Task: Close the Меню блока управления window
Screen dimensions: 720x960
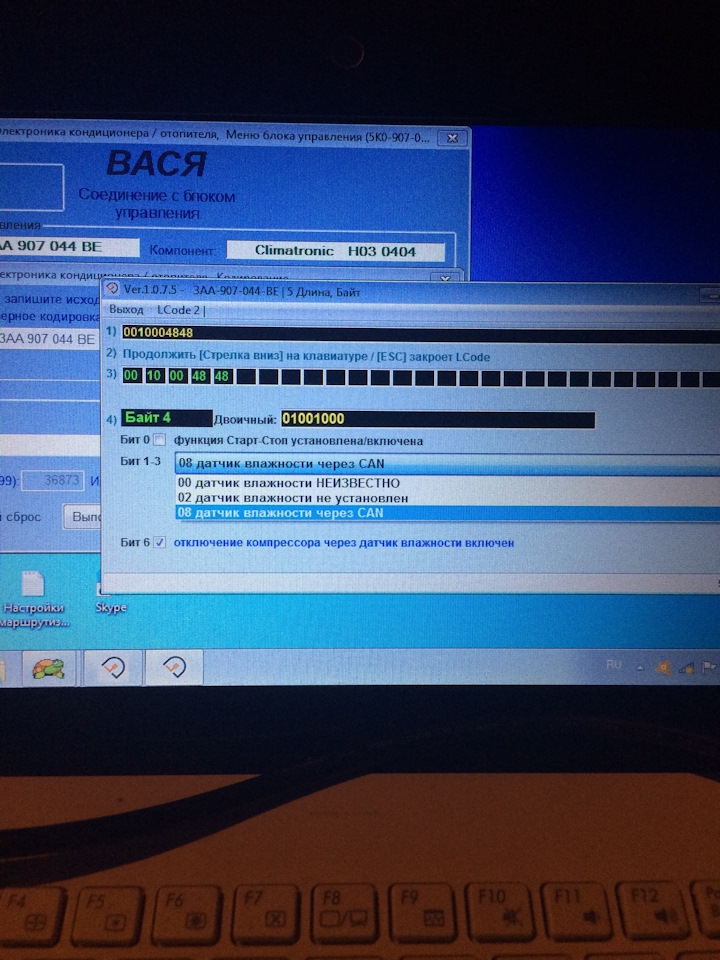Action: coord(453,138)
